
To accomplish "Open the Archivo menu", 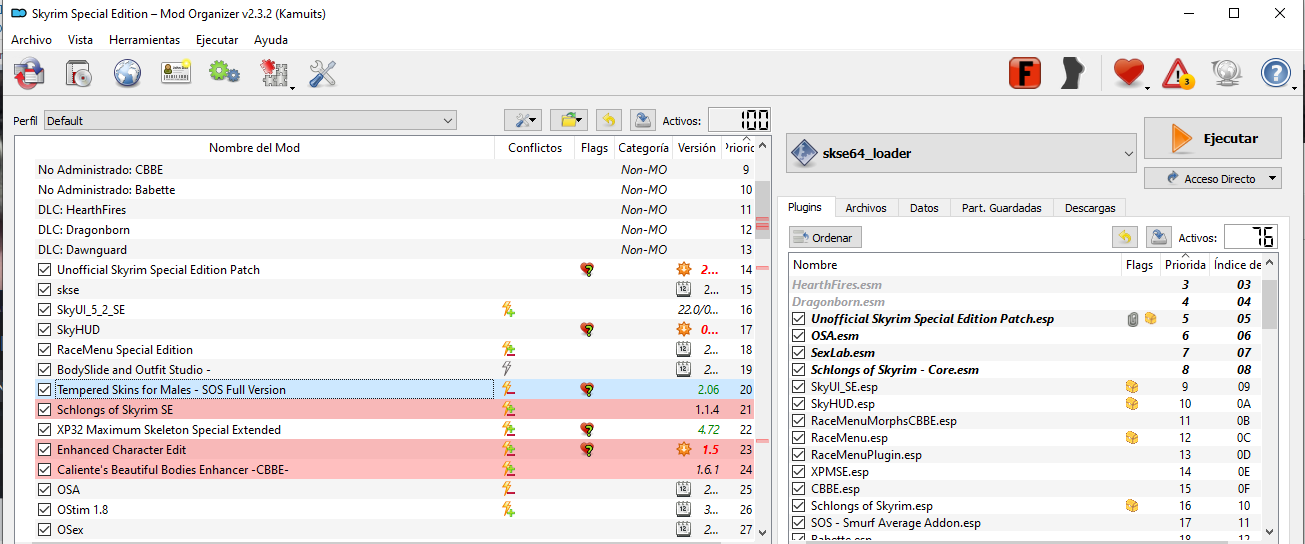I will (x=31, y=40).
